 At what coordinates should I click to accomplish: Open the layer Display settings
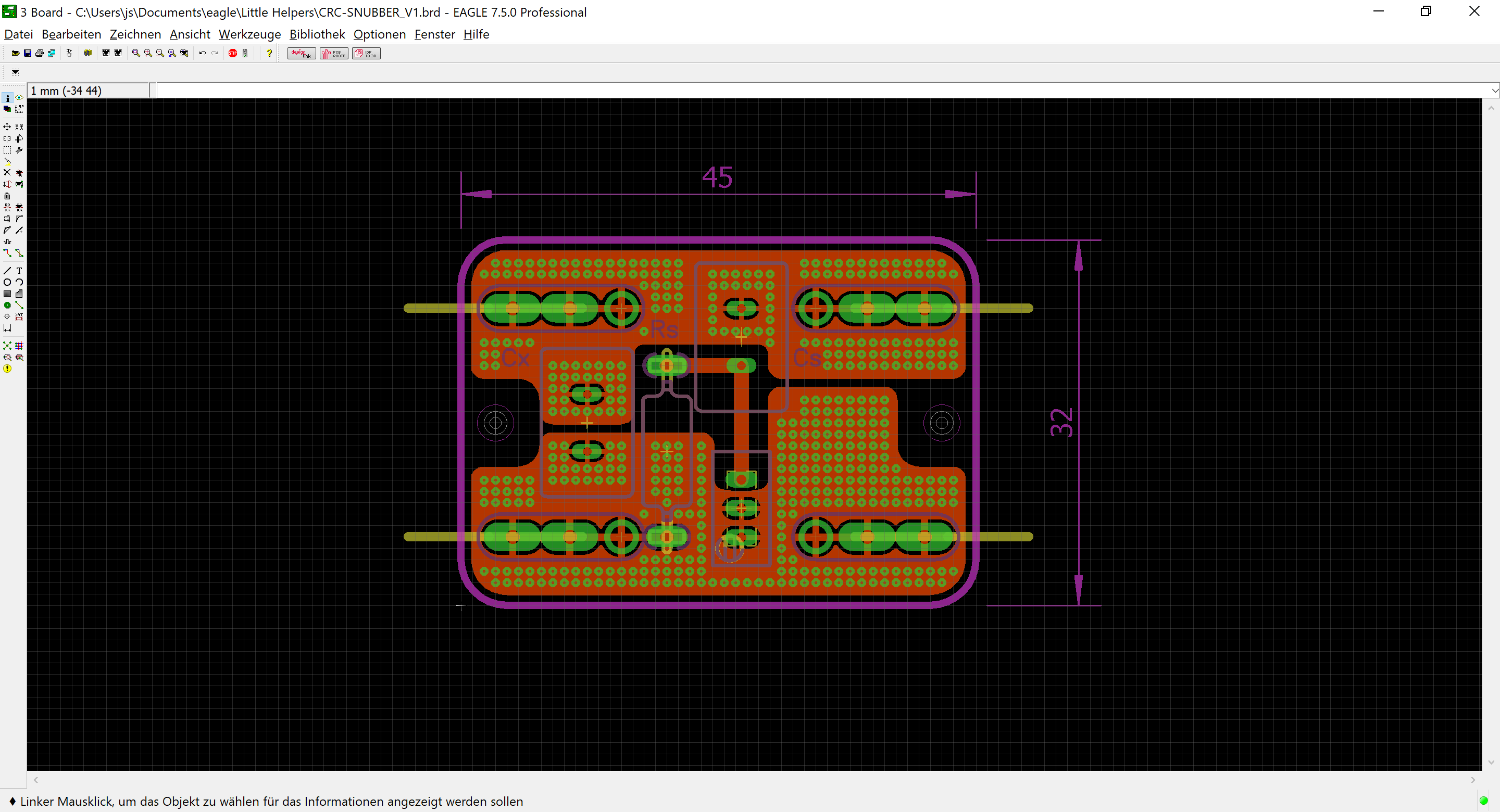tap(7, 109)
